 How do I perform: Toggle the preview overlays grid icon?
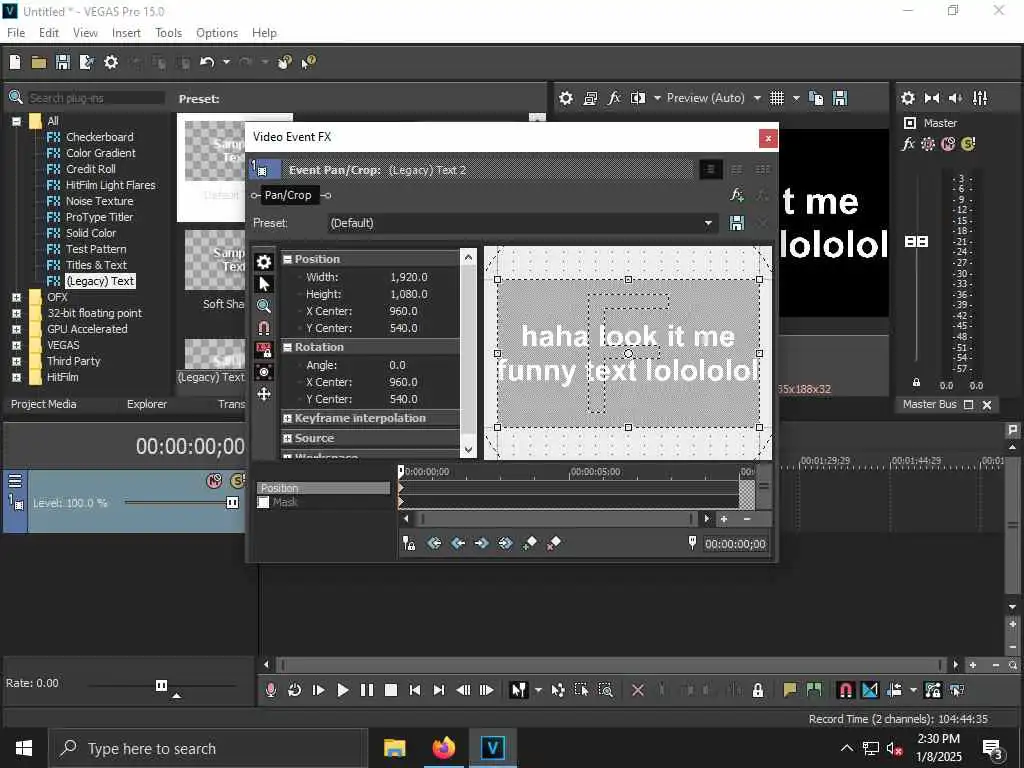[776, 98]
